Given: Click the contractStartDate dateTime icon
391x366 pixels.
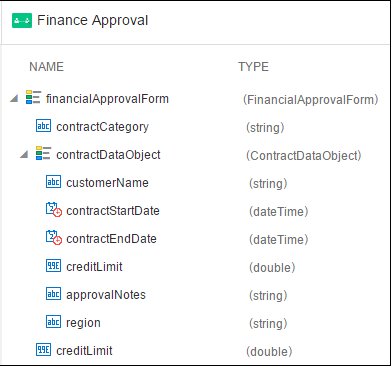Looking at the screenshot, I should pos(54,210).
